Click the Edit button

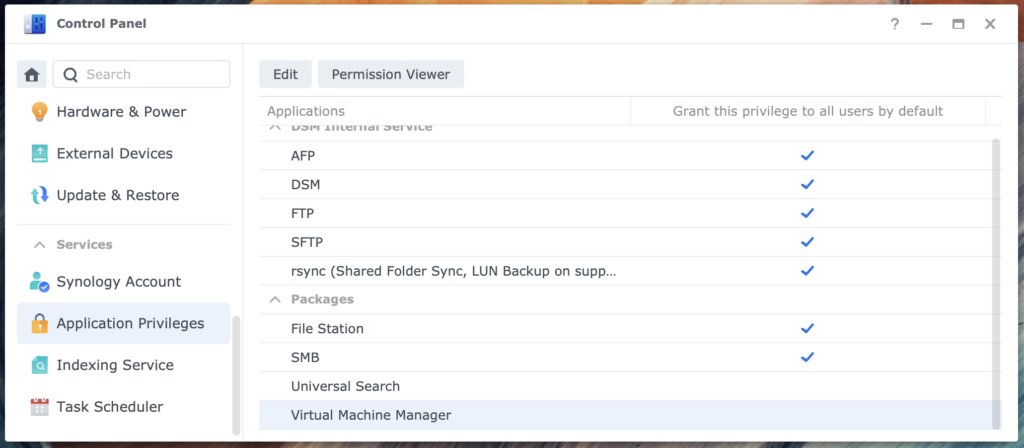pos(285,74)
